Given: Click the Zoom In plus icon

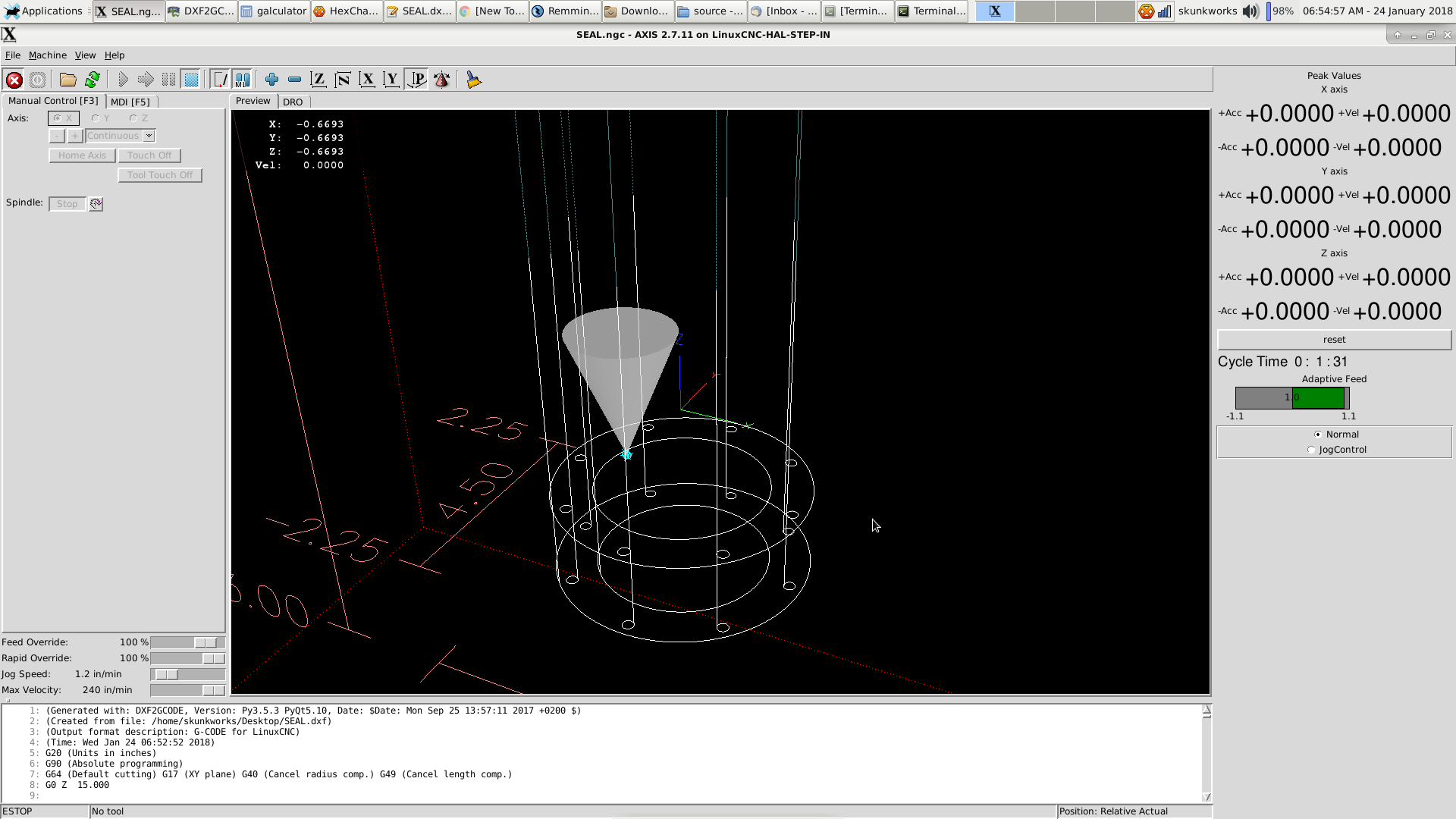Looking at the screenshot, I should click(x=271, y=80).
